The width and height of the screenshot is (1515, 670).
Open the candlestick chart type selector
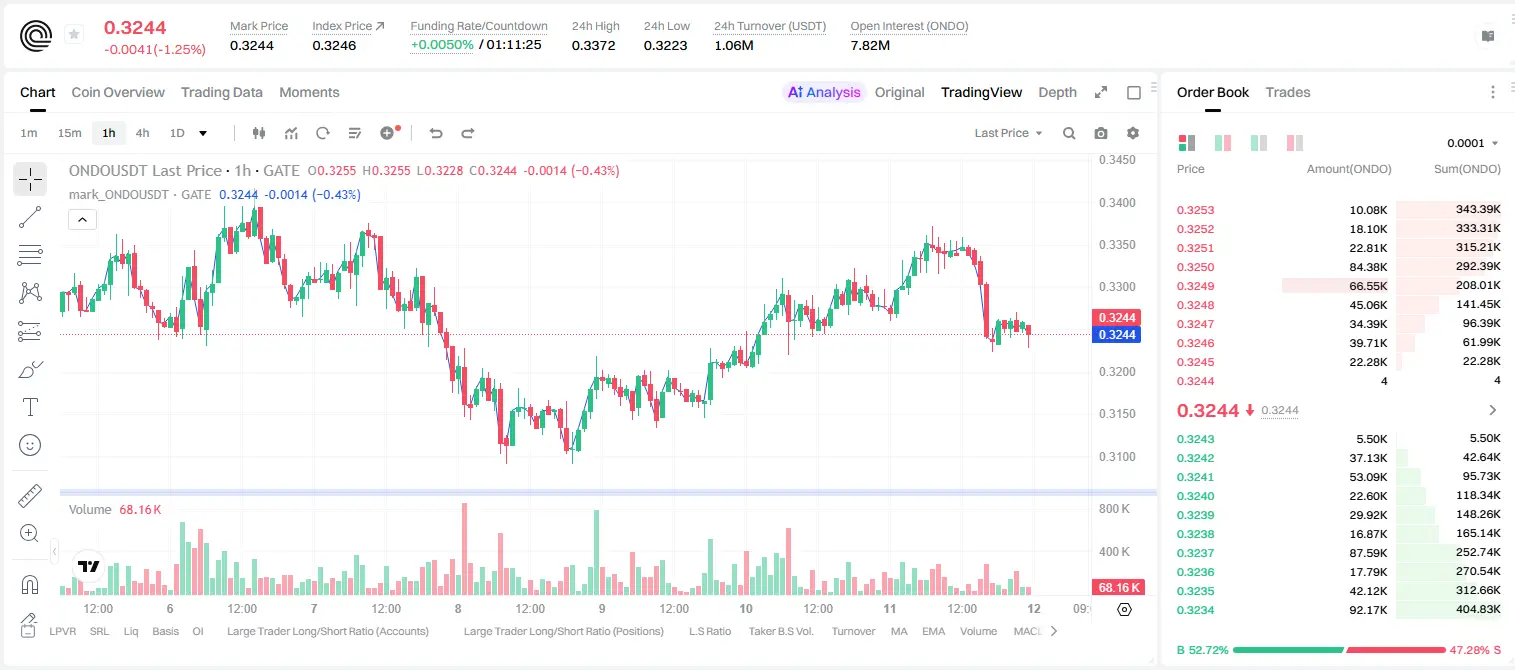click(260, 133)
